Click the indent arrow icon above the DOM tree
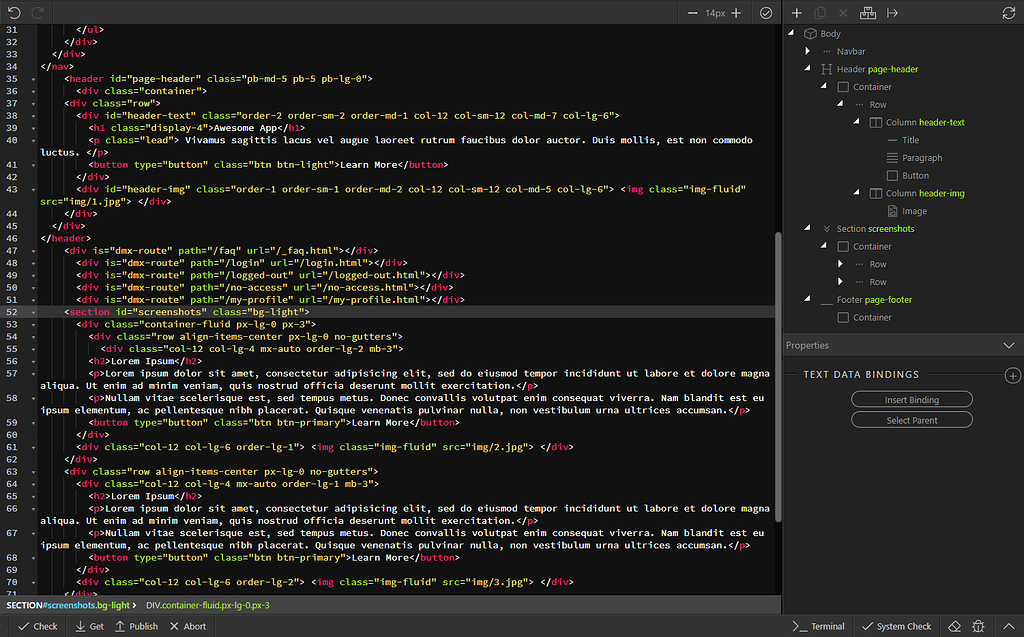The width and height of the screenshot is (1024, 637). (x=892, y=13)
